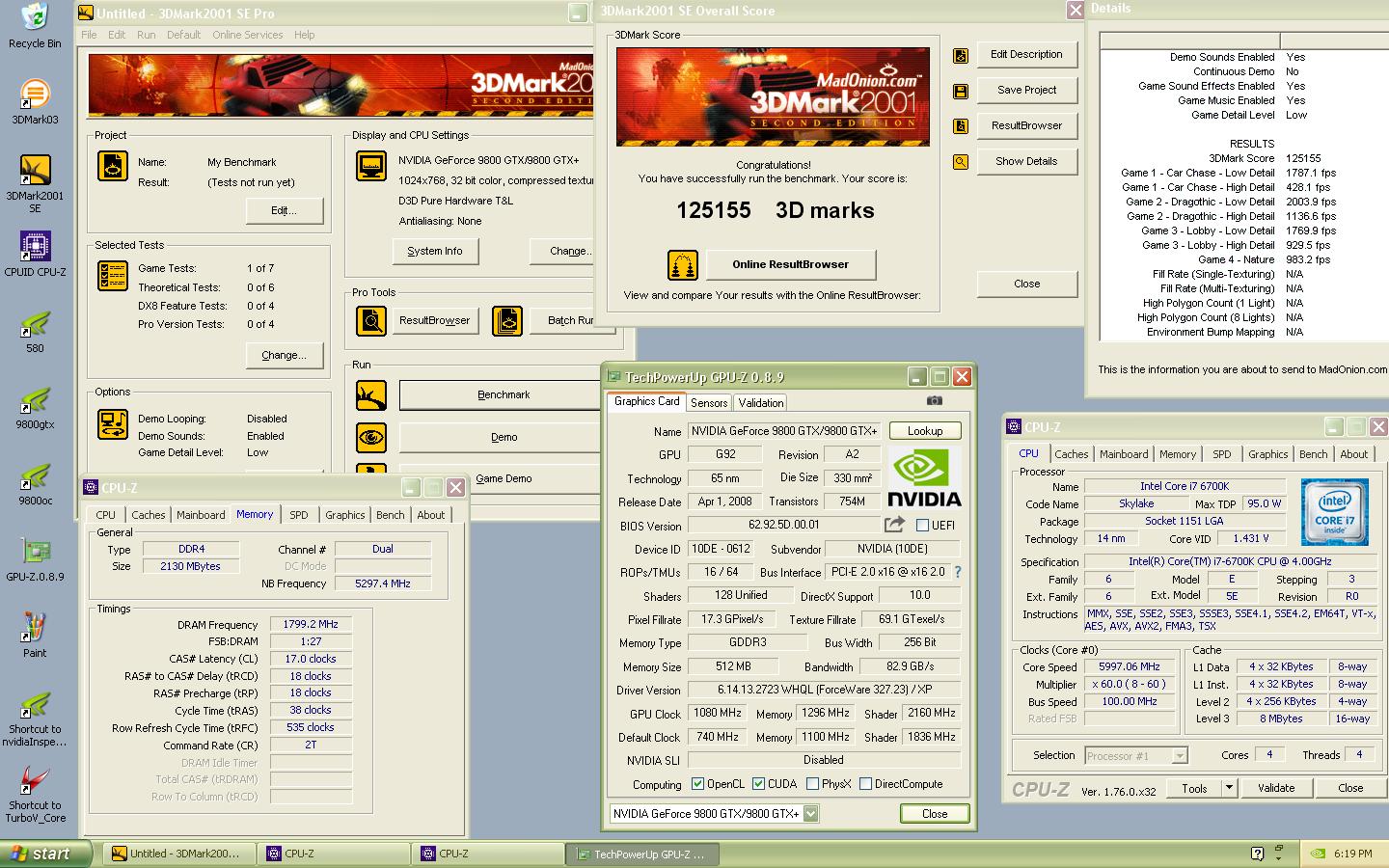Open the Processor #1 selection dropdown

point(1179,756)
